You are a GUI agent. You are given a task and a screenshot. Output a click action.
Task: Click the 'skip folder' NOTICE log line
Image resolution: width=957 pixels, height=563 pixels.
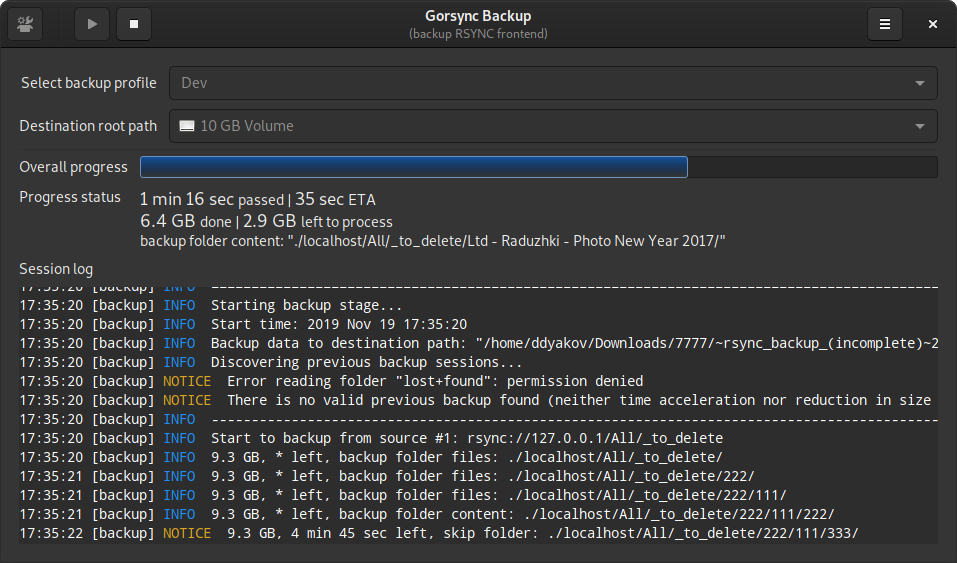pyautogui.click(x=439, y=533)
